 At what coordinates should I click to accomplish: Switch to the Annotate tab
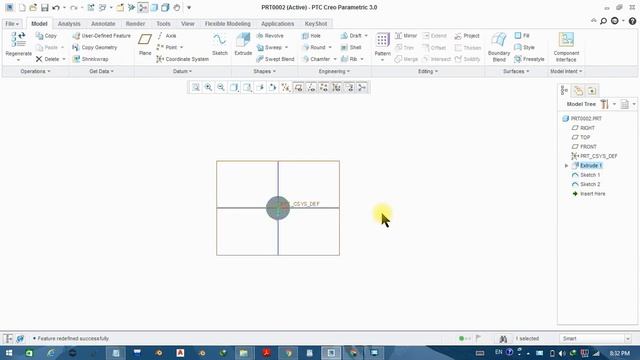[103, 24]
